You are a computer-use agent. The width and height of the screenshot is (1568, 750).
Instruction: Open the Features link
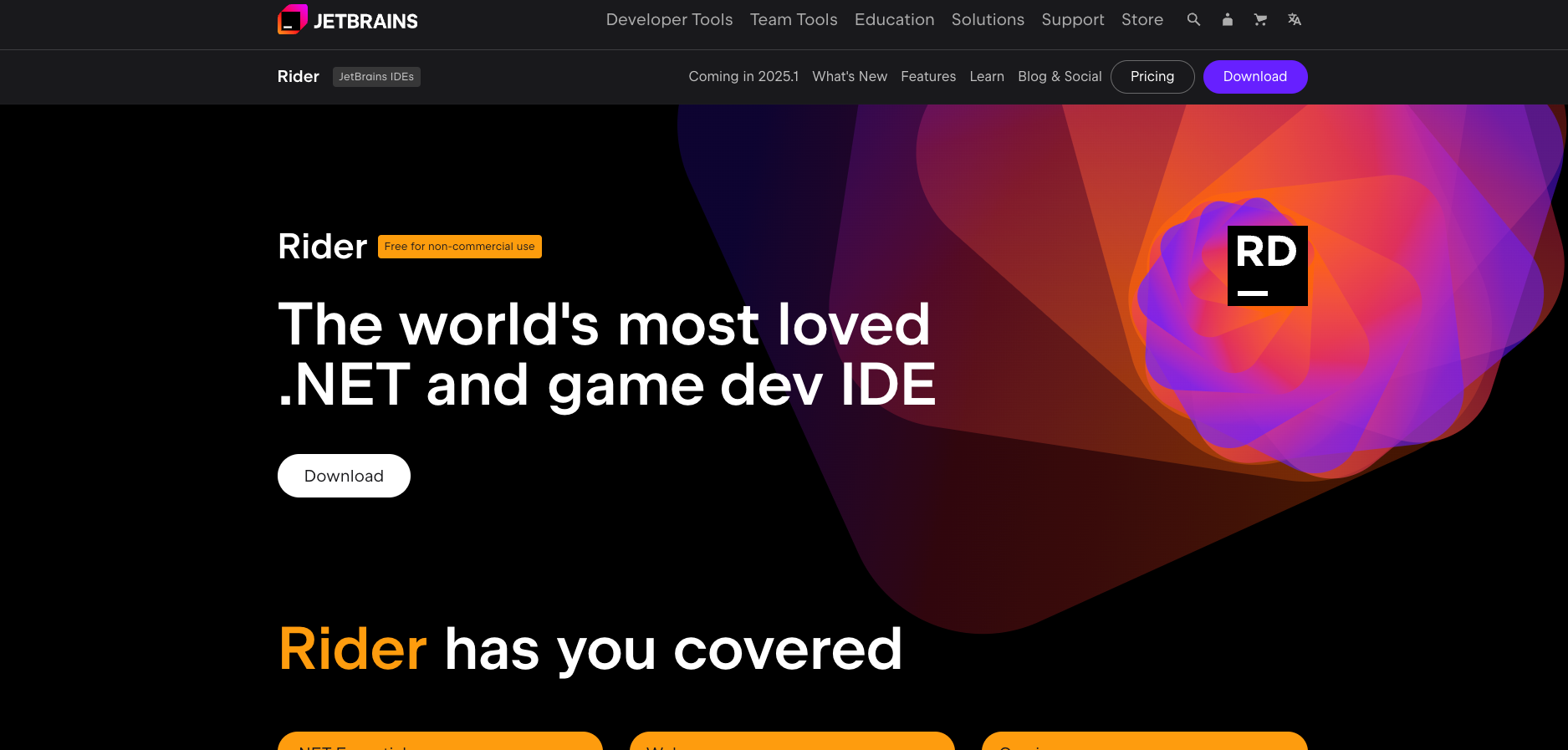[928, 76]
